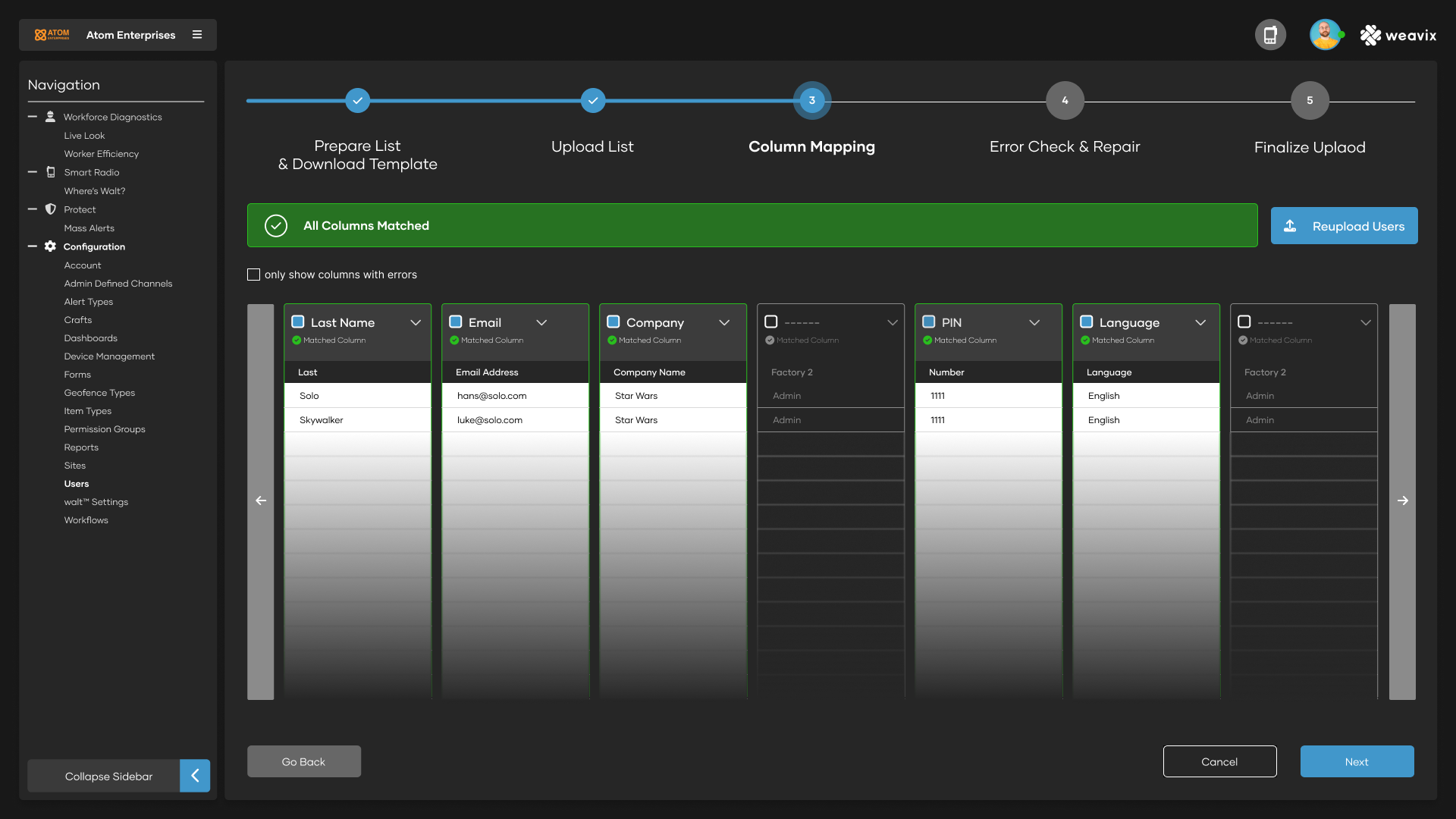This screenshot has height=819, width=1456.
Task: Click the Smart Radio device icon
Action: click(x=51, y=172)
